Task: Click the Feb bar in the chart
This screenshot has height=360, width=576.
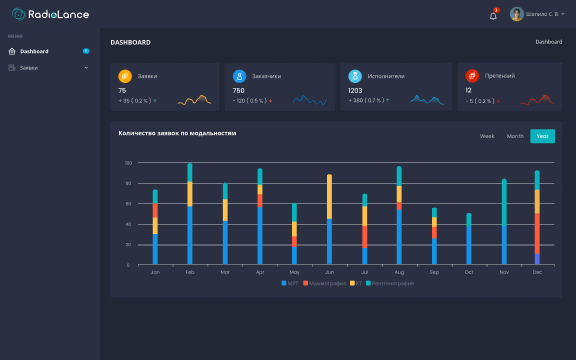Action: point(190,214)
